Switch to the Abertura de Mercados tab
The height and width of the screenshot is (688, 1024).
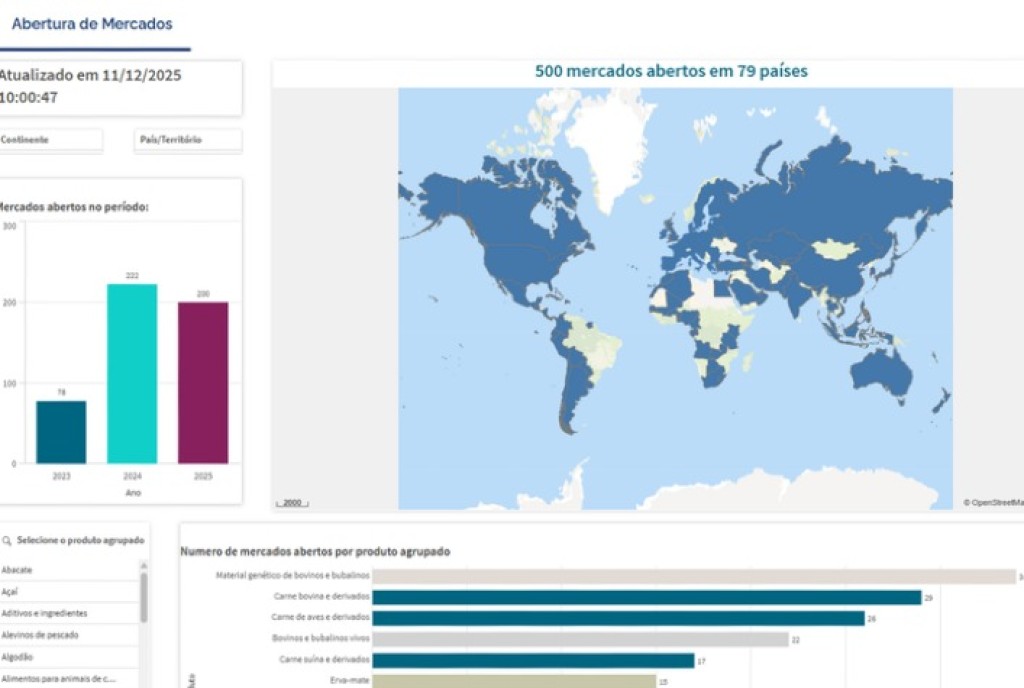[92, 24]
